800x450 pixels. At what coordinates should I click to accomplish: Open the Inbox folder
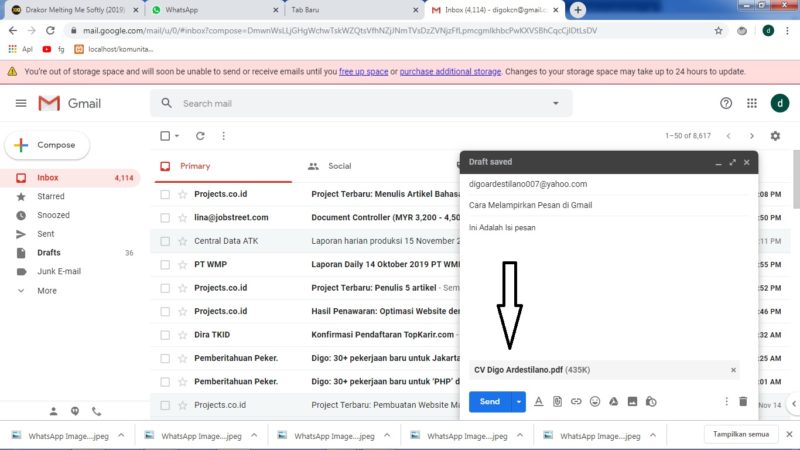(x=70, y=178)
